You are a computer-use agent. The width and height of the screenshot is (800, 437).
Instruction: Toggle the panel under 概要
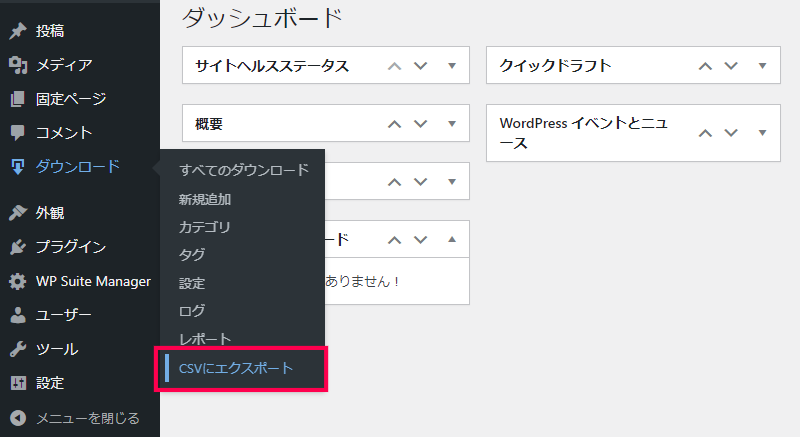click(452, 182)
